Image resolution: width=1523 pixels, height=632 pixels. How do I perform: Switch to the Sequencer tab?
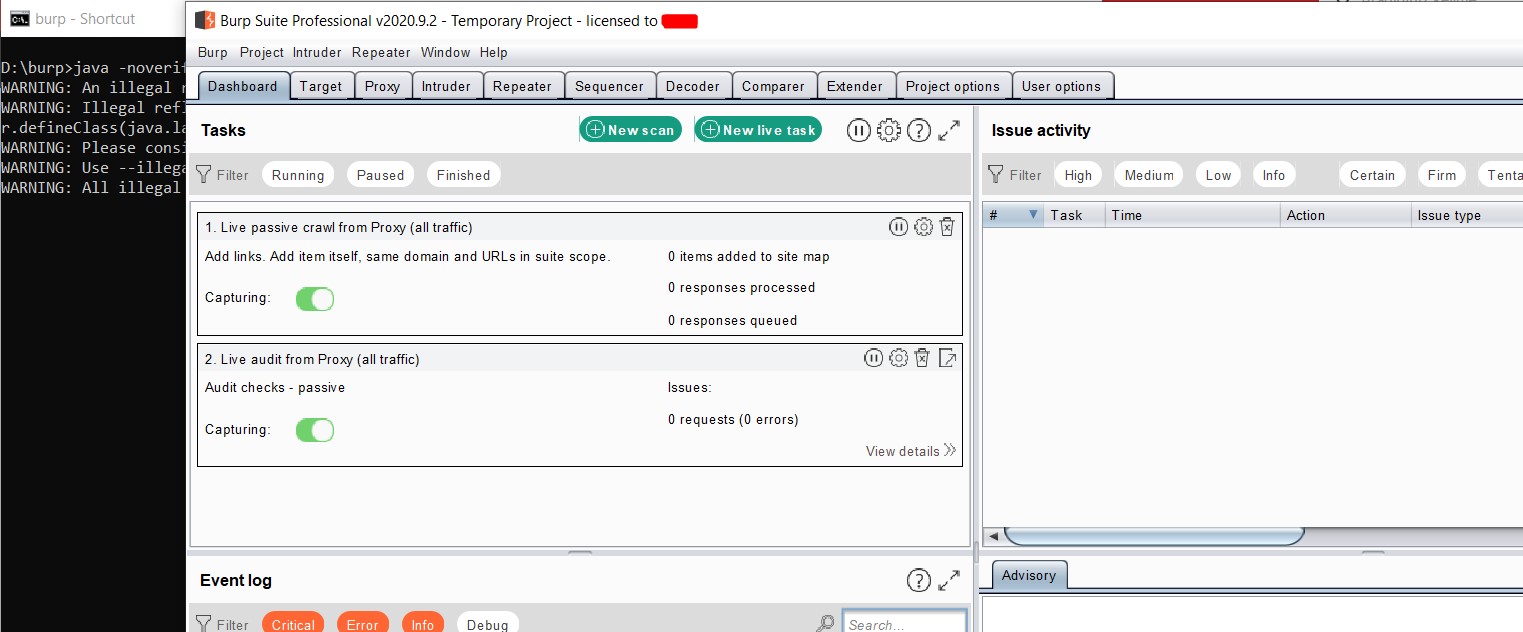click(609, 86)
